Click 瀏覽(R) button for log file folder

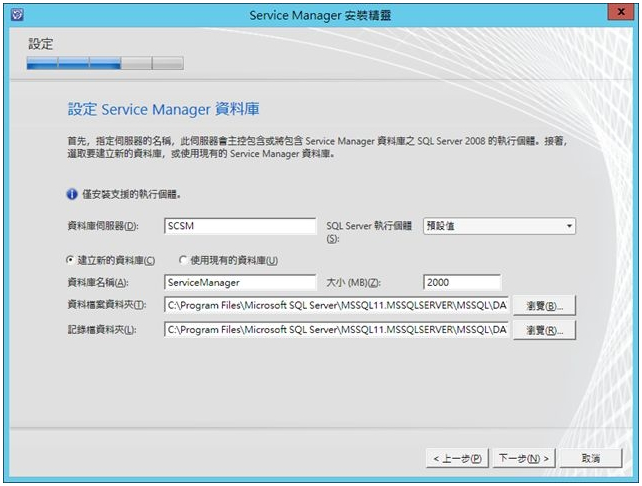tap(545, 330)
